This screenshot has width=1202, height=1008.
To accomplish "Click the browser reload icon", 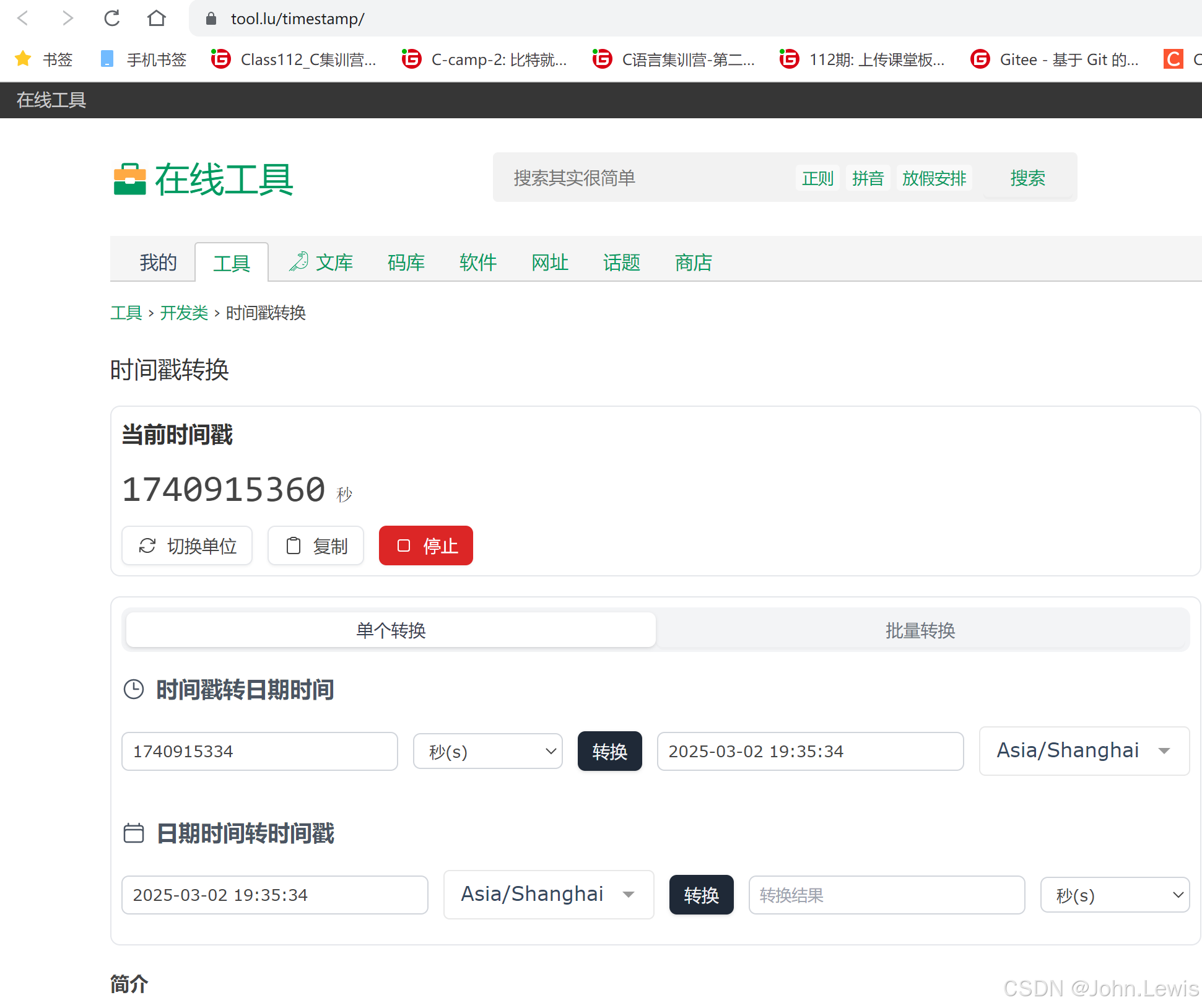I will click(x=112, y=19).
